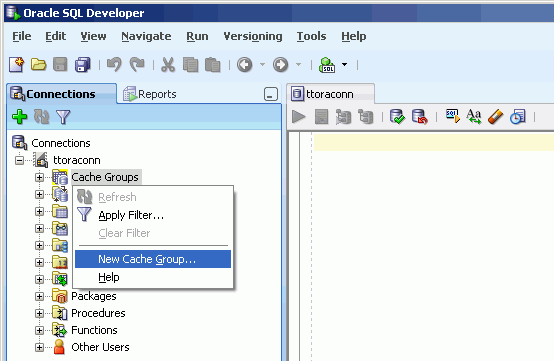
Task: Click the Commit database icon
Action: (397, 117)
